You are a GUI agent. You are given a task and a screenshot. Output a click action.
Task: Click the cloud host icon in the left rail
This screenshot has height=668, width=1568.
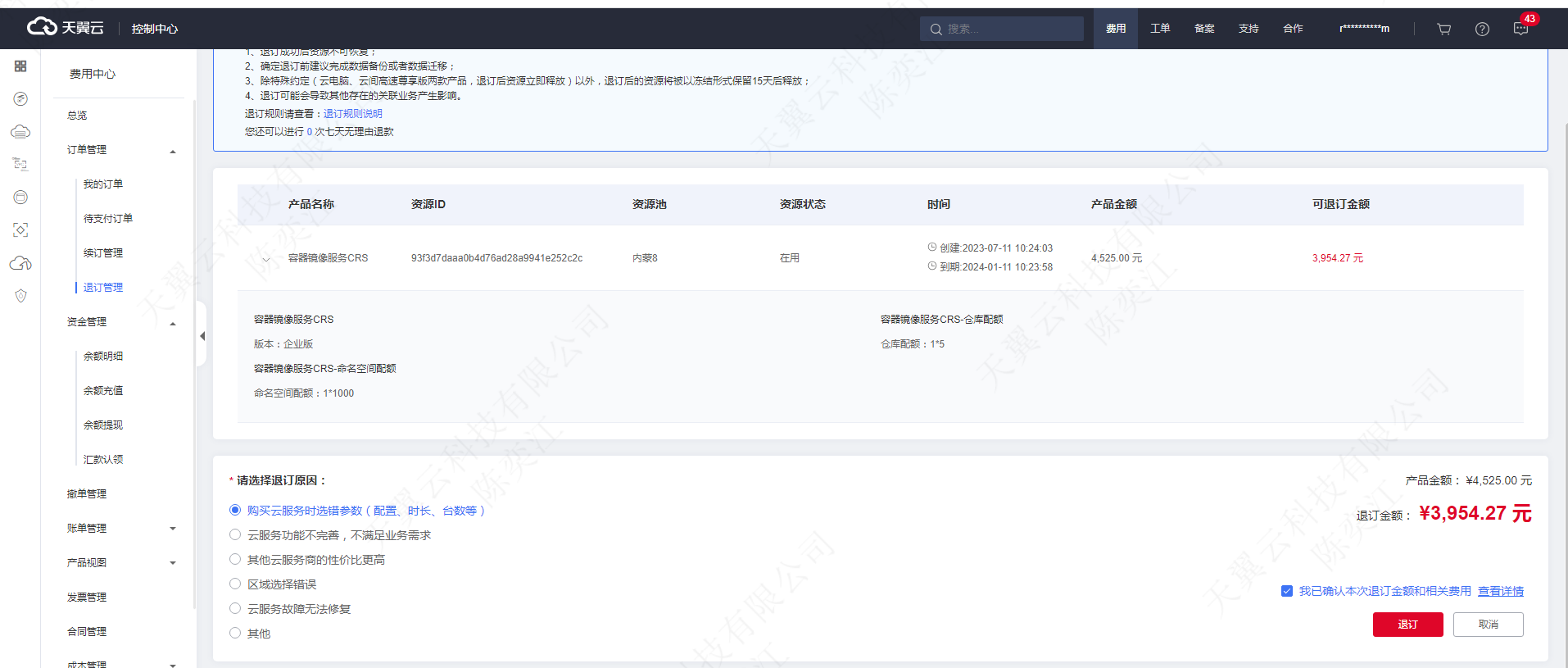tap(20, 131)
